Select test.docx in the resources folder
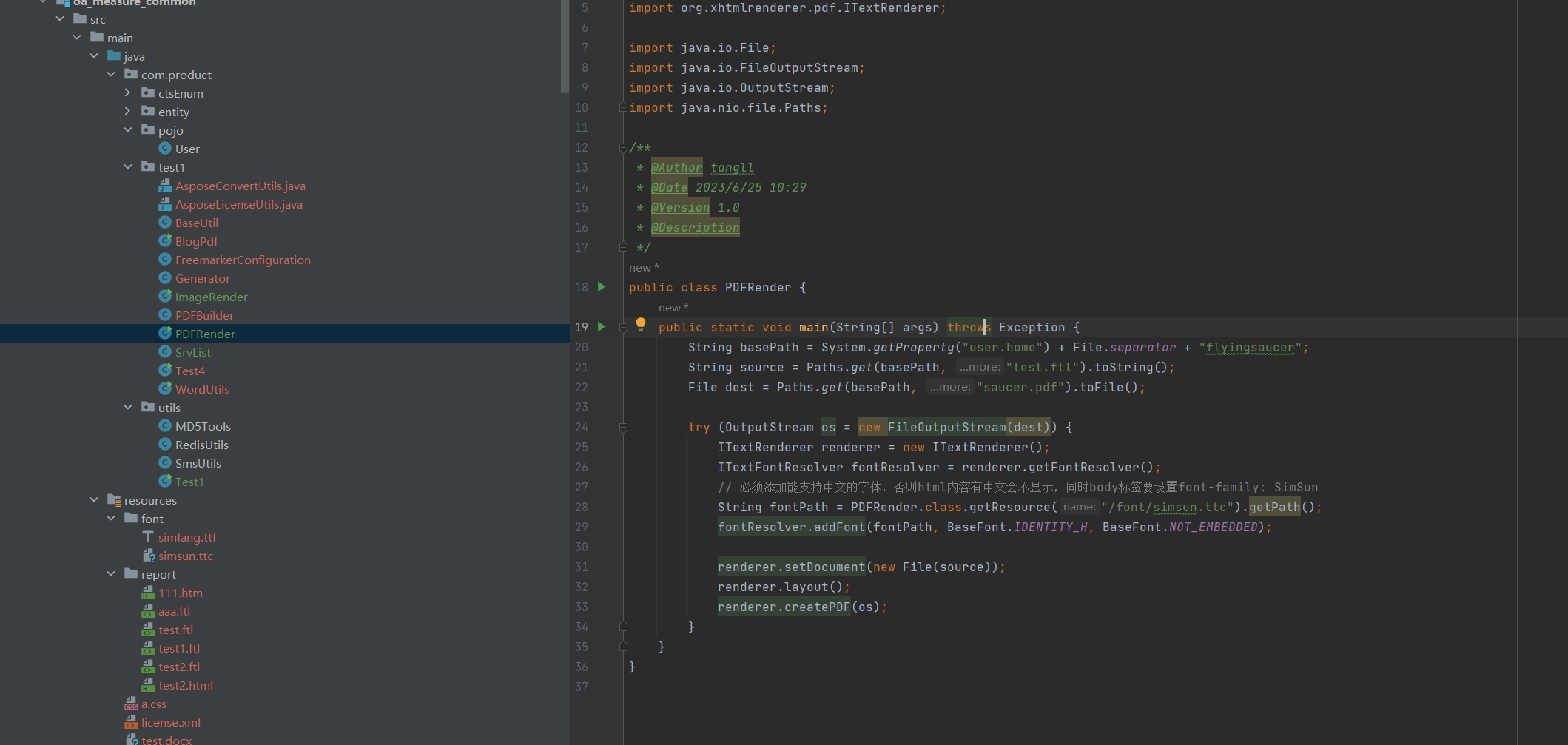Image resolution: width=1568 pixels, height=745 pixels. pos(166,739)
